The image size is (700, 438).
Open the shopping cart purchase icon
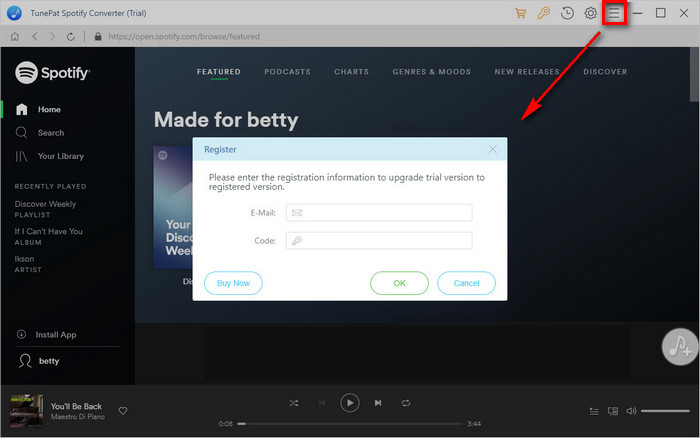pyautogui.click(x=521, y=13)
